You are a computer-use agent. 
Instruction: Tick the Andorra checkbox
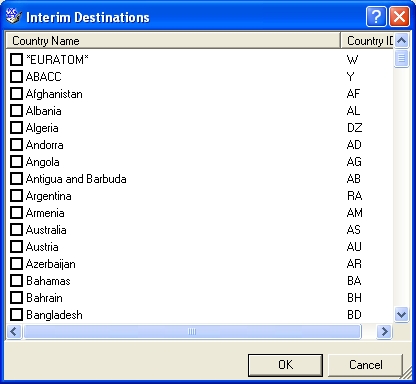(16, 145)
